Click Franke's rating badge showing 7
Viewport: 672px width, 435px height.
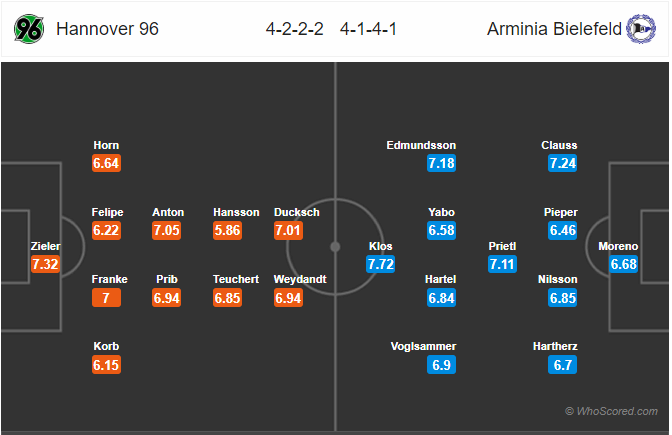[x=106, y=298]
